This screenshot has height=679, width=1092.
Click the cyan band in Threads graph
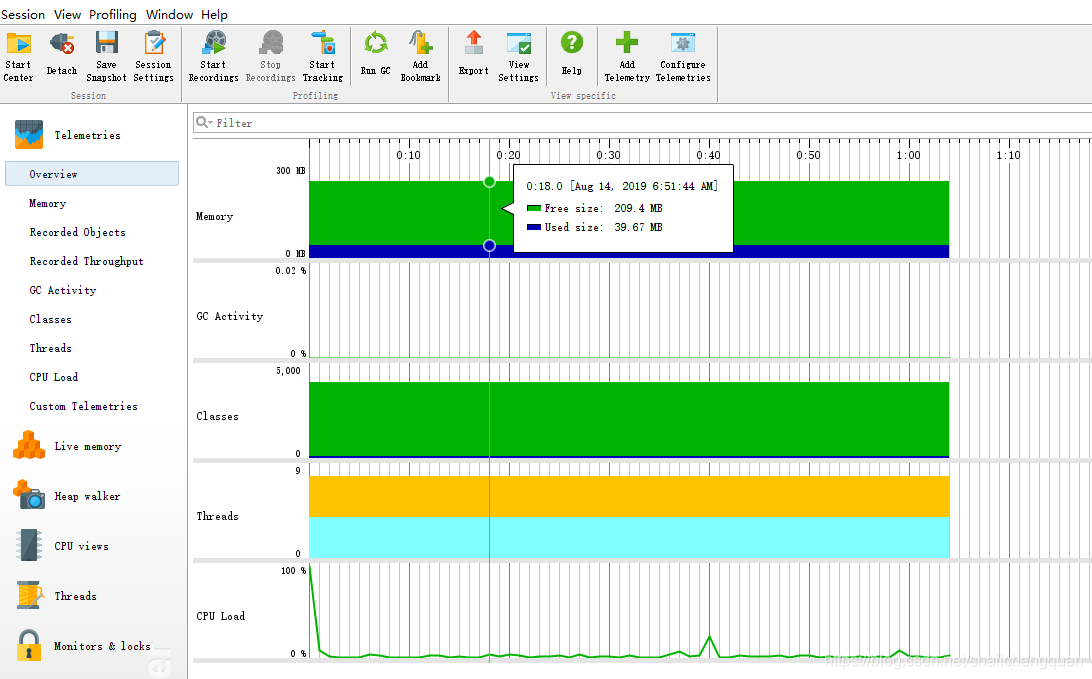[x=629, y=537]
